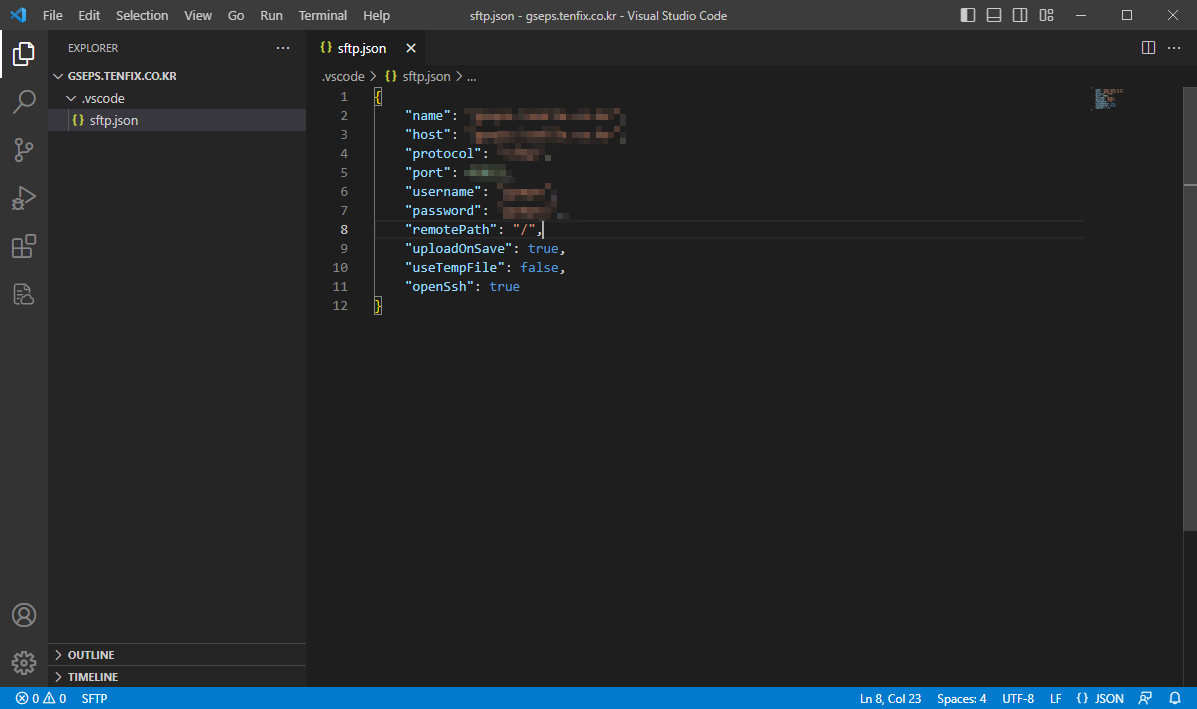
Task: Open the Go menu
Action: tap(236, 15)
